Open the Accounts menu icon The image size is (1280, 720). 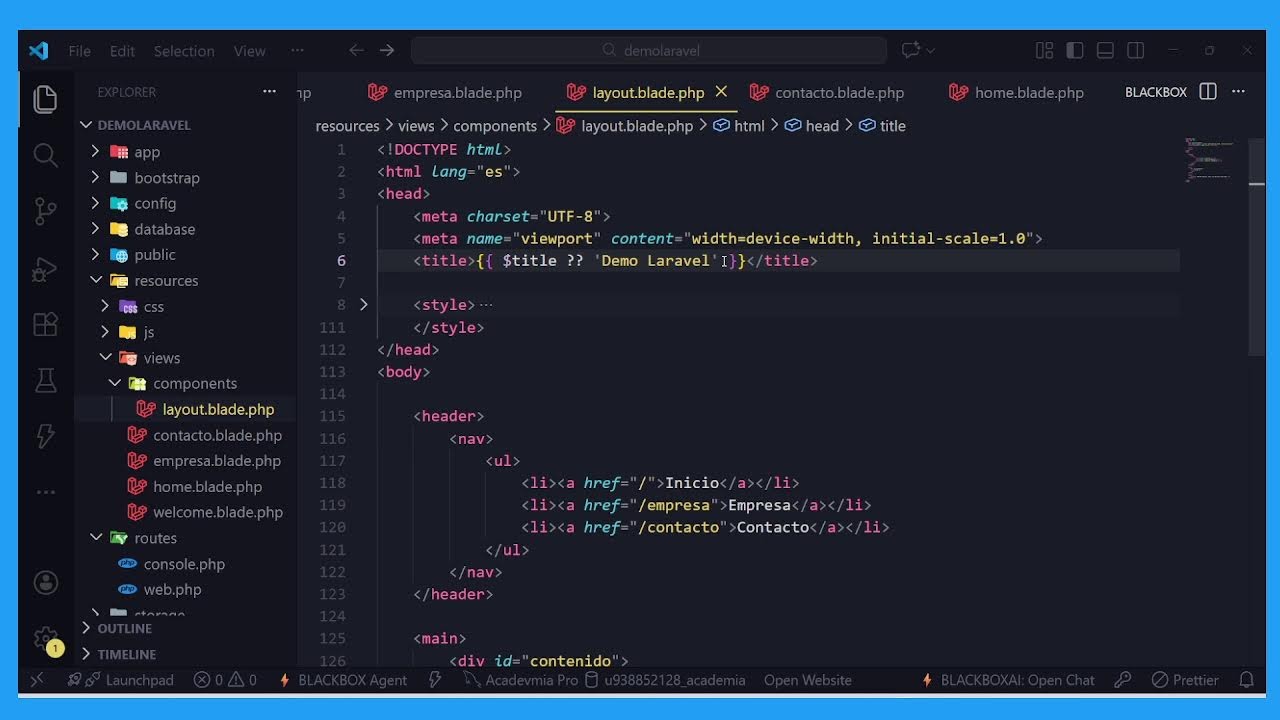45,582
